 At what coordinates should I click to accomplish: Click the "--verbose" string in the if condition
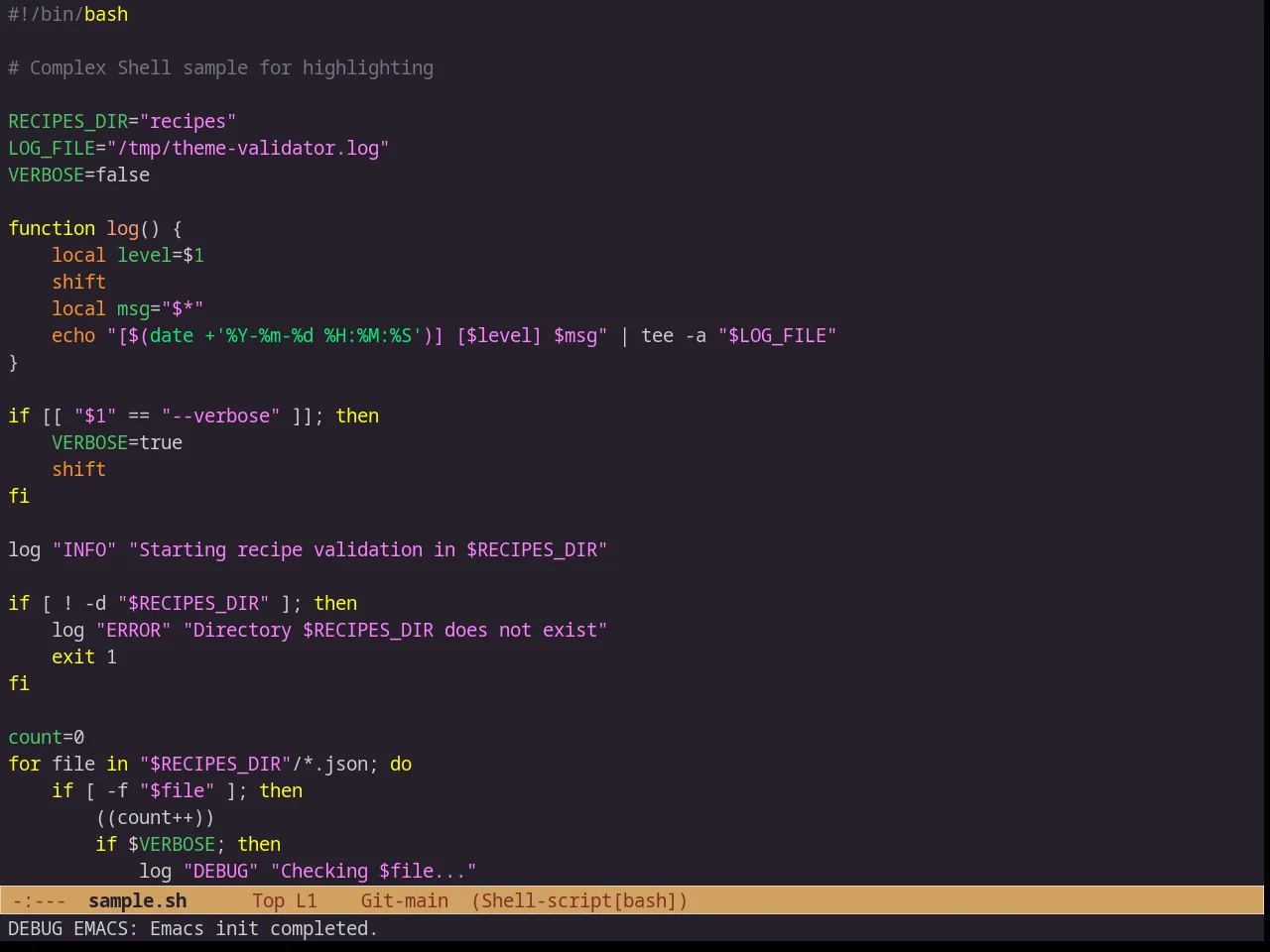click(x=220, y=416)
